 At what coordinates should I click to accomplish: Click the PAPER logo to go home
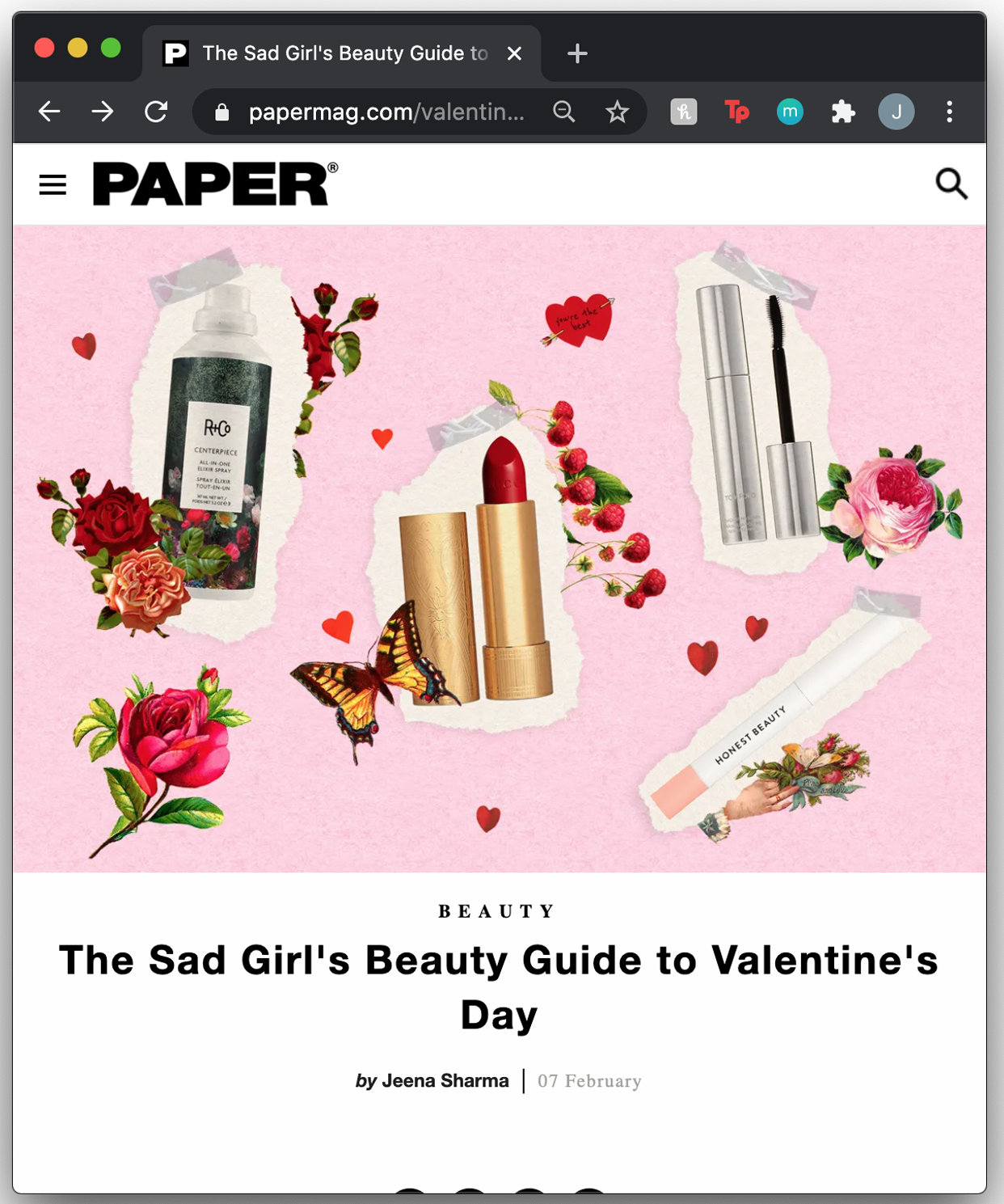[215, 184]
